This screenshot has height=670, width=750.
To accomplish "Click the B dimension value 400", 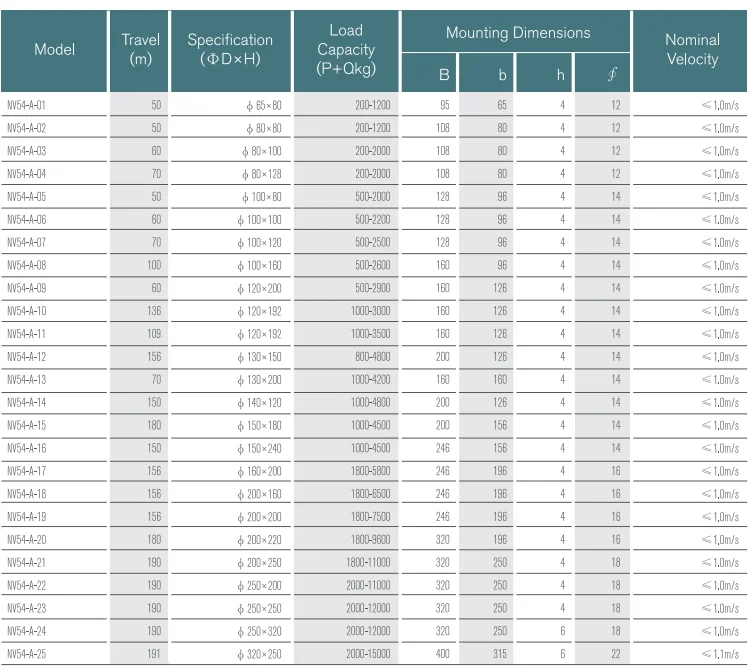I will [x=442, y=654].
